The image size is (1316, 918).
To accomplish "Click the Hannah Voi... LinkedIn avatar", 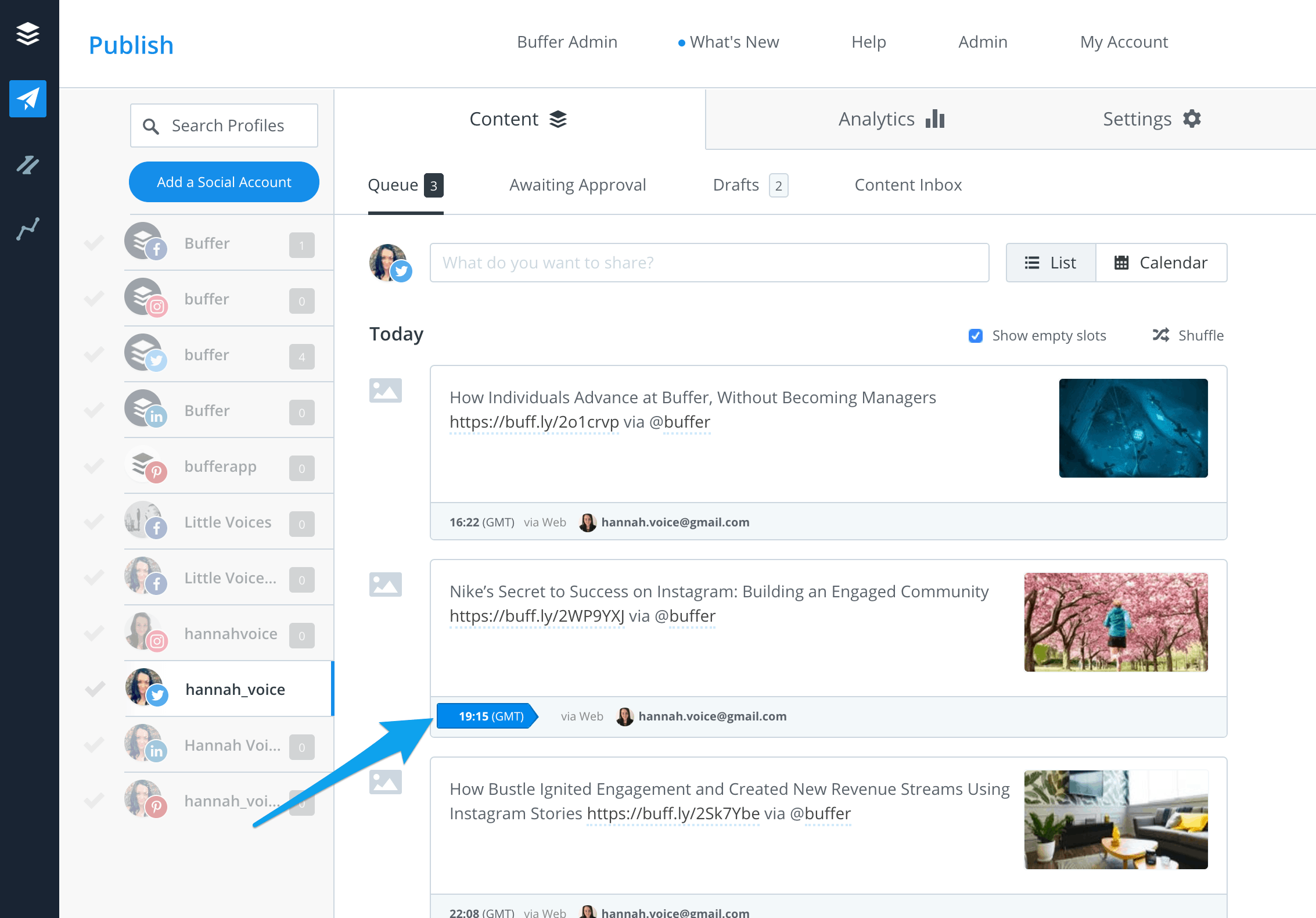I will pos(145,743).
